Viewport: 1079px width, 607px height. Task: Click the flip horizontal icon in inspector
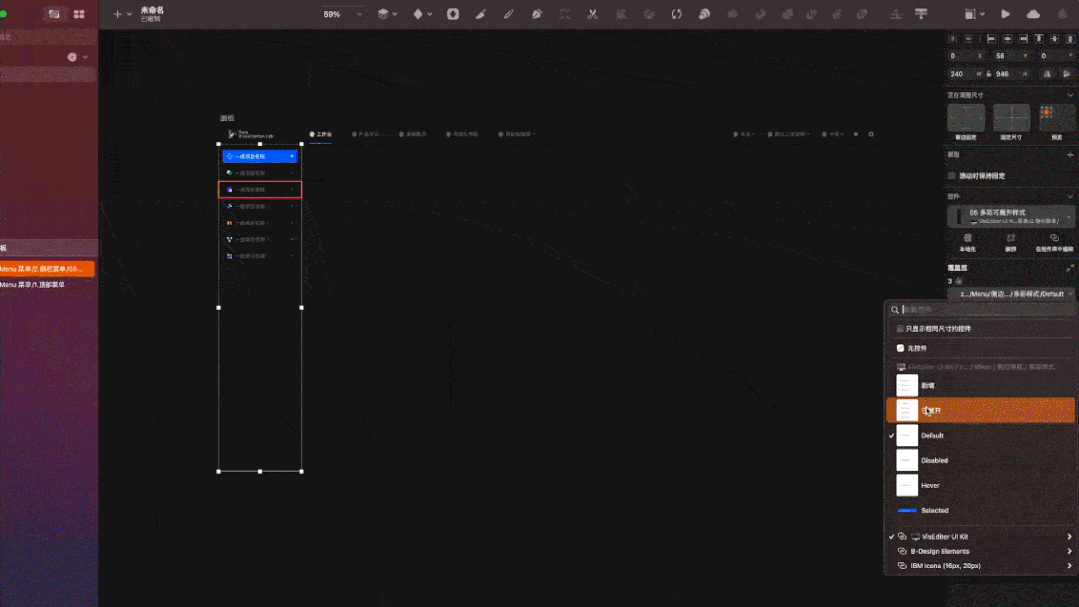pos(1047,74)
